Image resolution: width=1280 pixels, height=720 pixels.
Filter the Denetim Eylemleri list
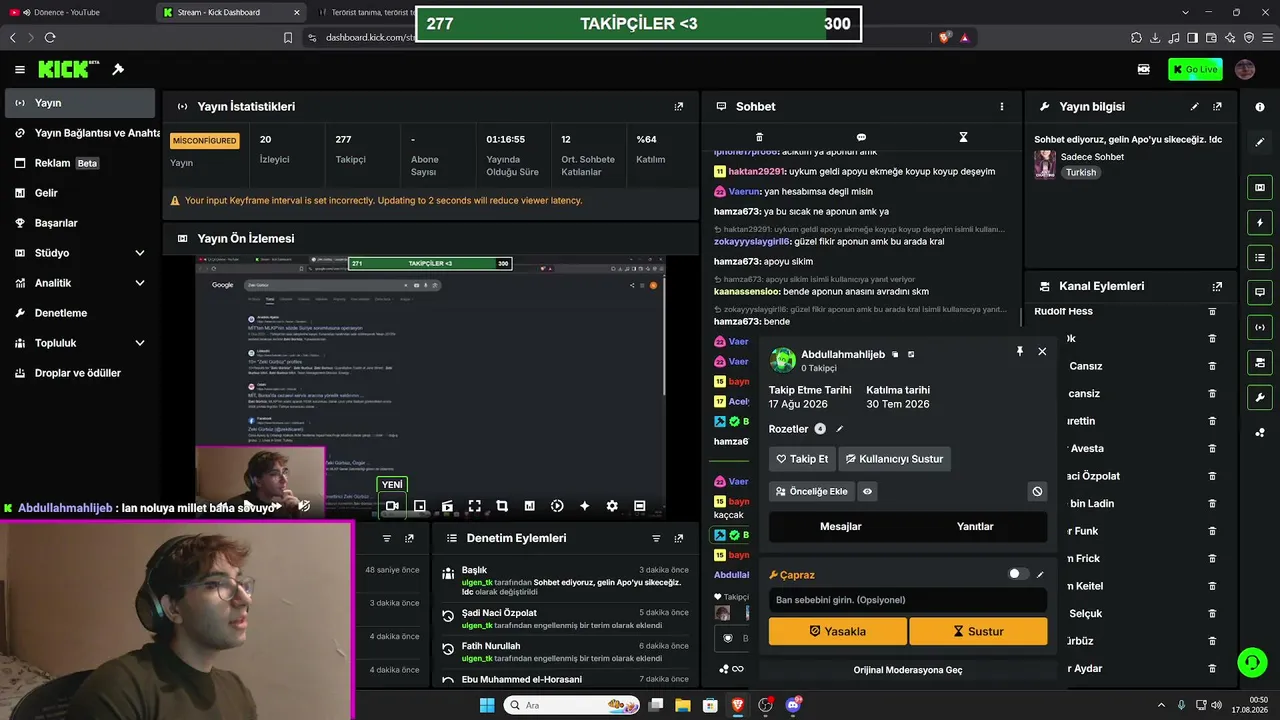pyautogui.click(x=656, y=538)
